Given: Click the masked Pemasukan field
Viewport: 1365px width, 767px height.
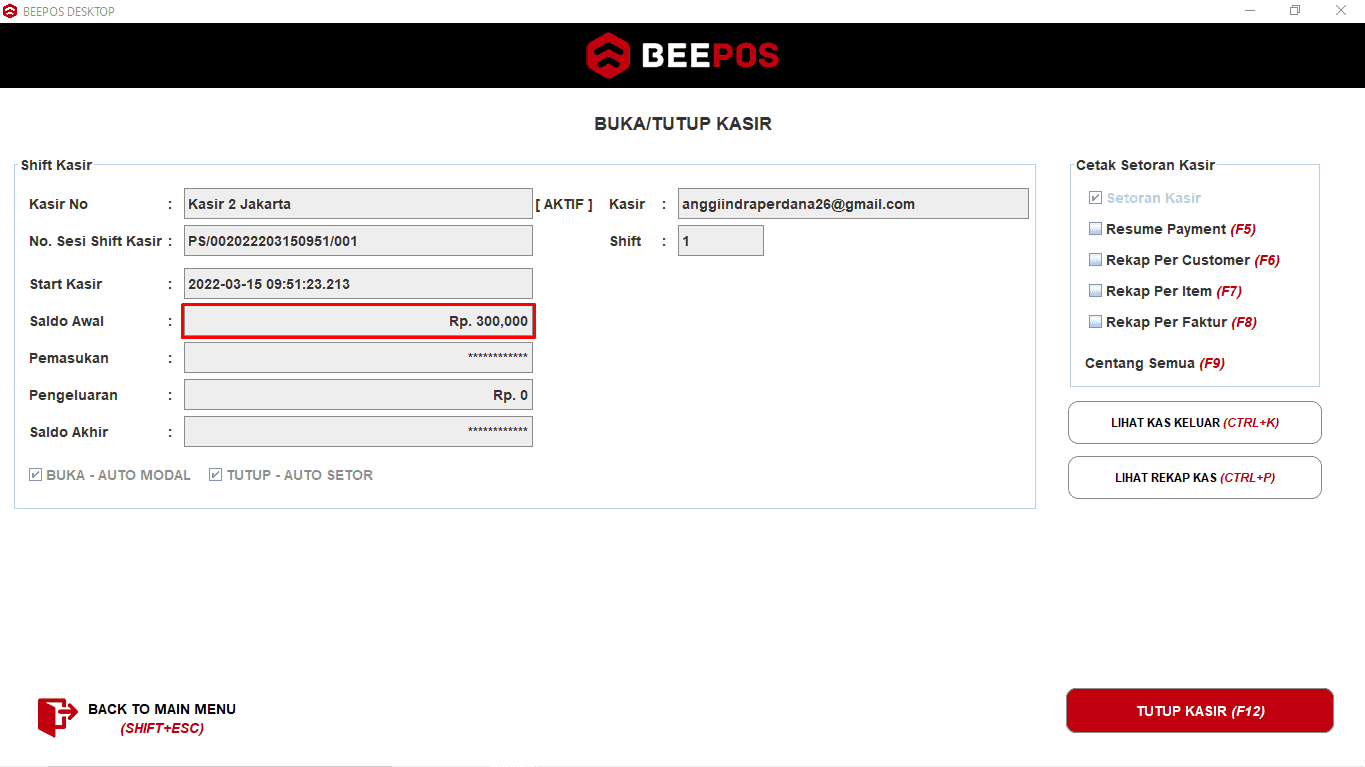Looking at the screenshot, I should 358,358.
